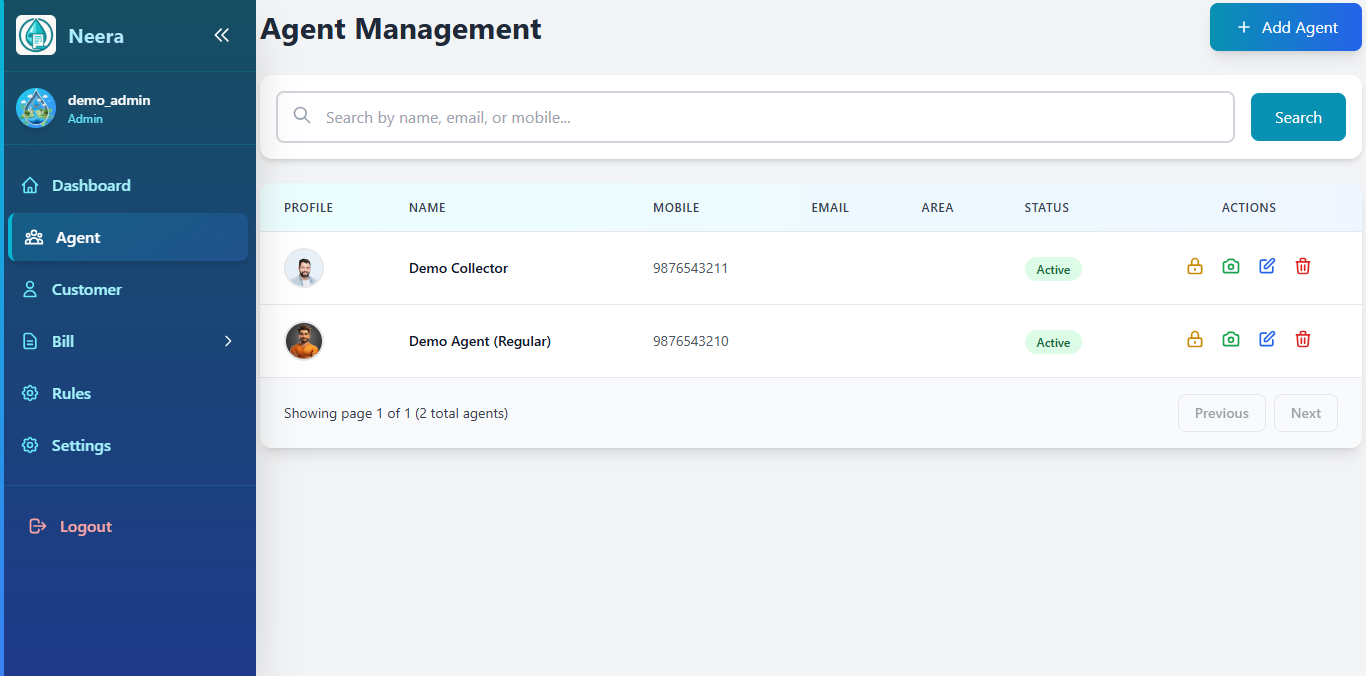This screenshot has height=676, width=1366.
Task: Click the lock icon for Demo Collector
Action: click(x=1195, y=266)
